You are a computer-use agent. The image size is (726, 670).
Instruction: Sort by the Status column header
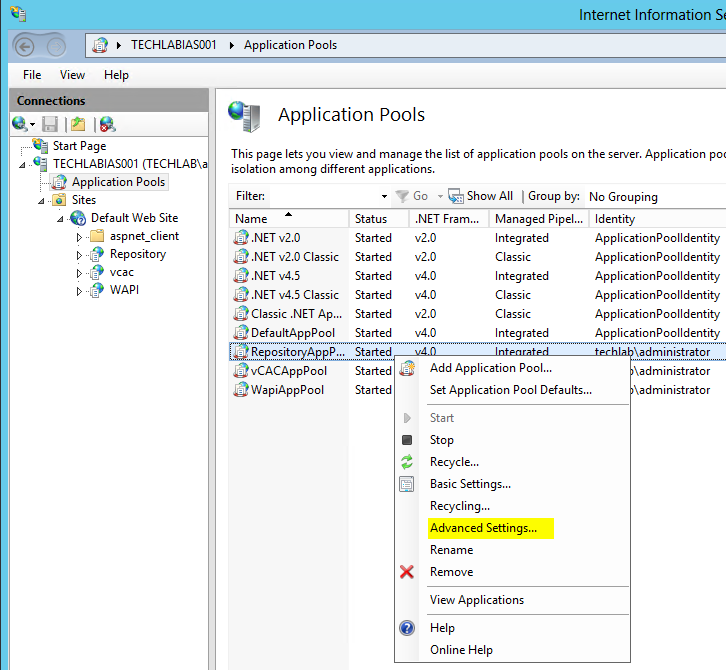pos(379,219)
